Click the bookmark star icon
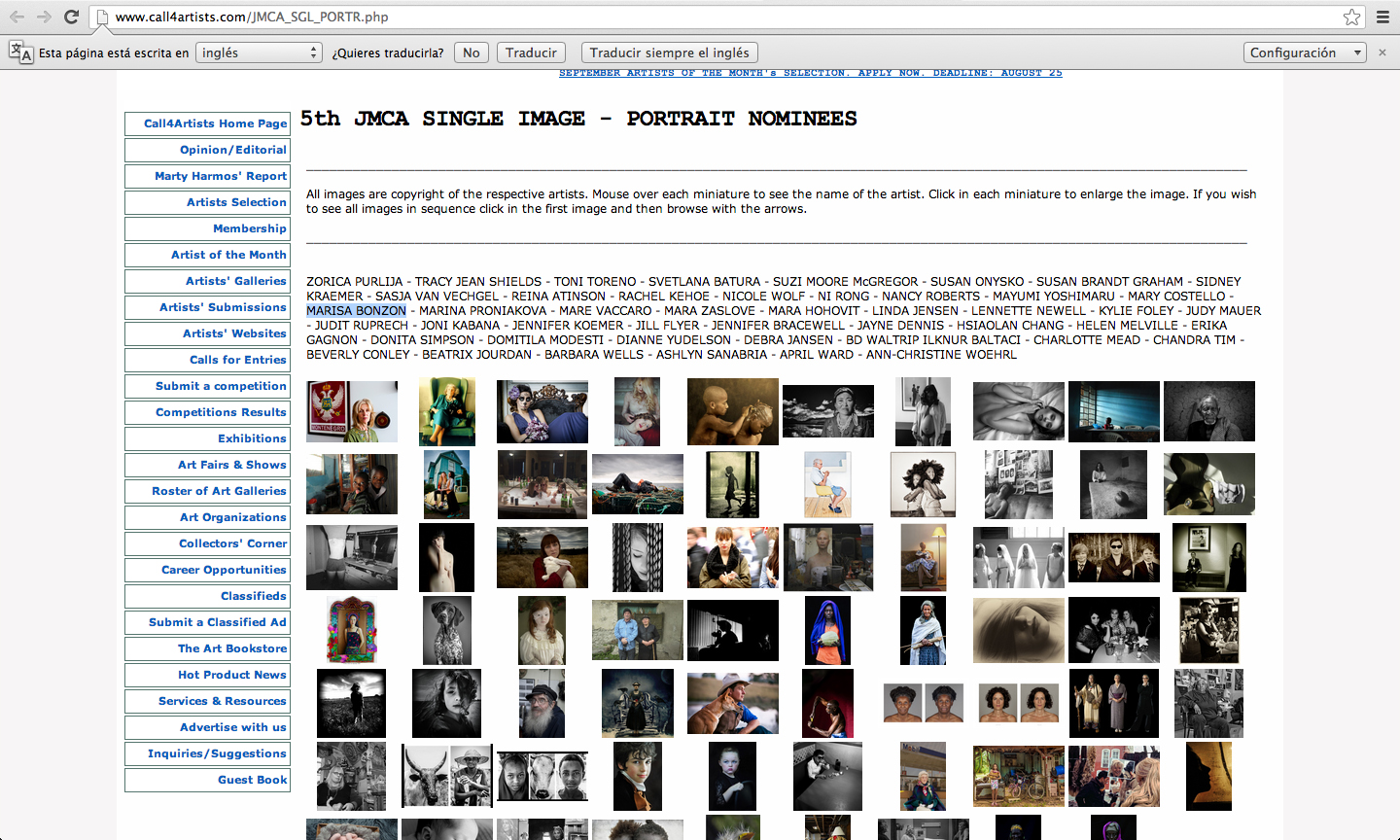Viewport: 1400px width, 840px height. coord(1351,17)
